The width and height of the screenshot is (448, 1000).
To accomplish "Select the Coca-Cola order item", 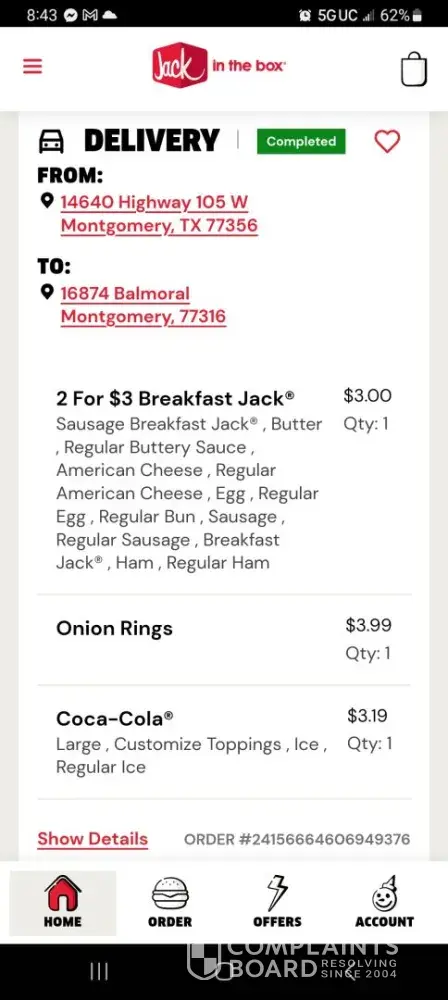I will [x=224, y=742].
